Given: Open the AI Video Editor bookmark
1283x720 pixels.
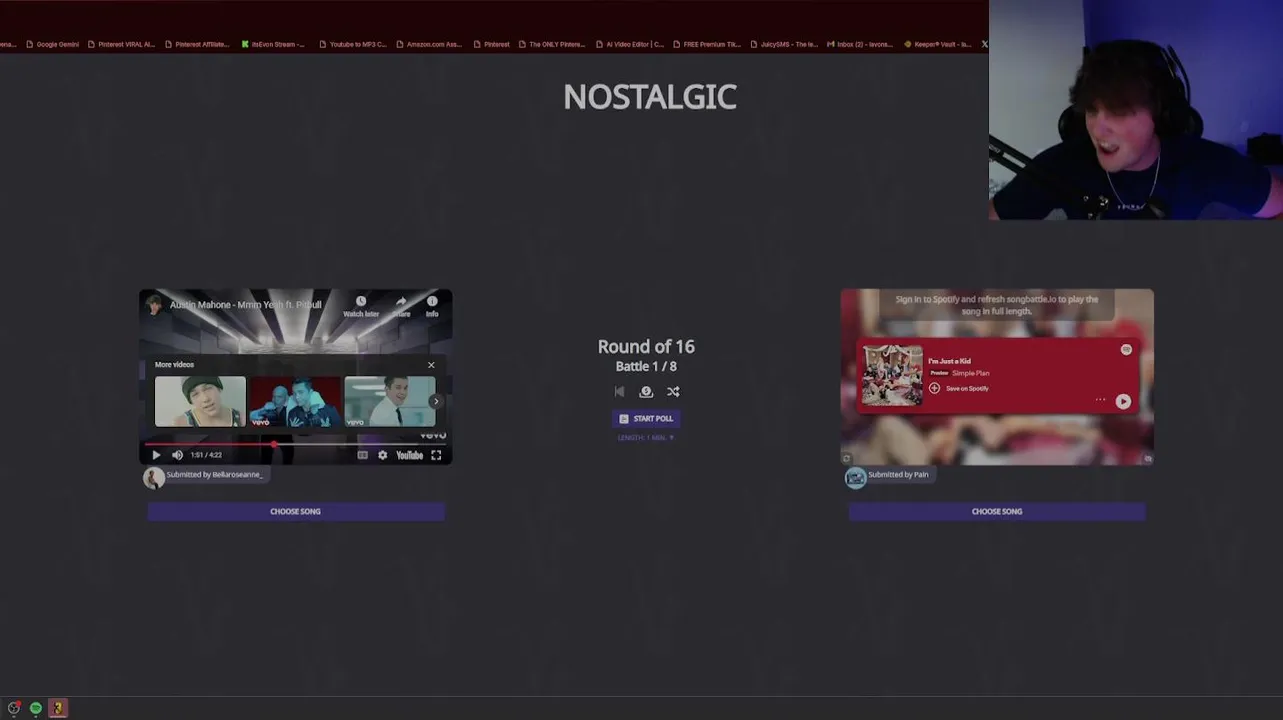Looking at the screenshot, I should click(x=629, y=44).
